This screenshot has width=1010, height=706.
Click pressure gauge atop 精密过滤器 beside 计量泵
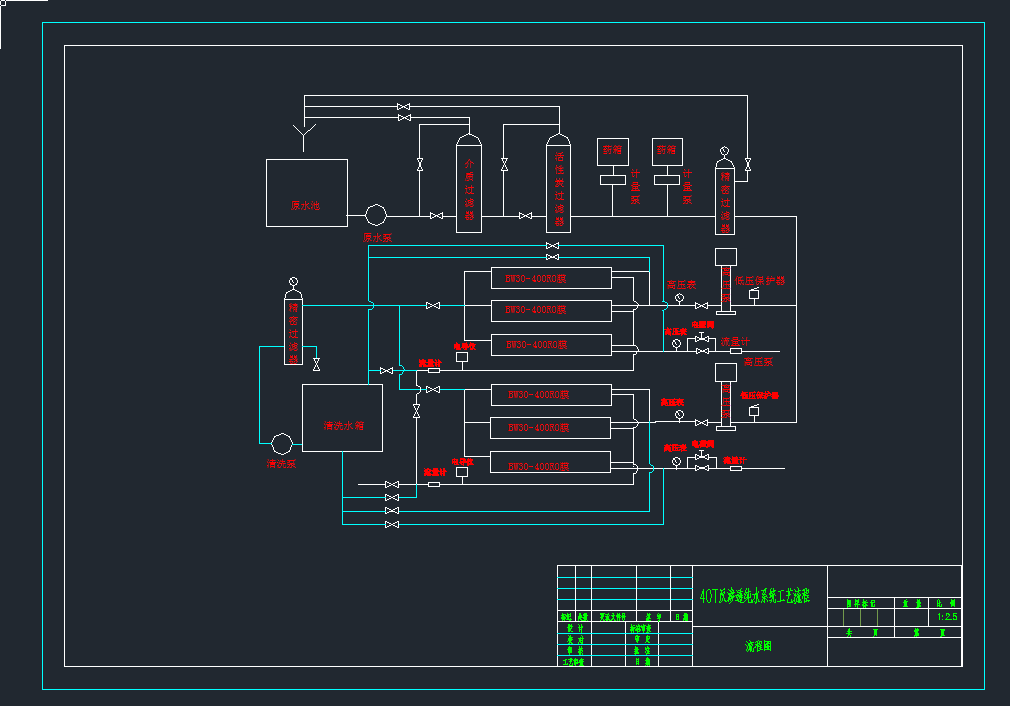pos(725,151)
